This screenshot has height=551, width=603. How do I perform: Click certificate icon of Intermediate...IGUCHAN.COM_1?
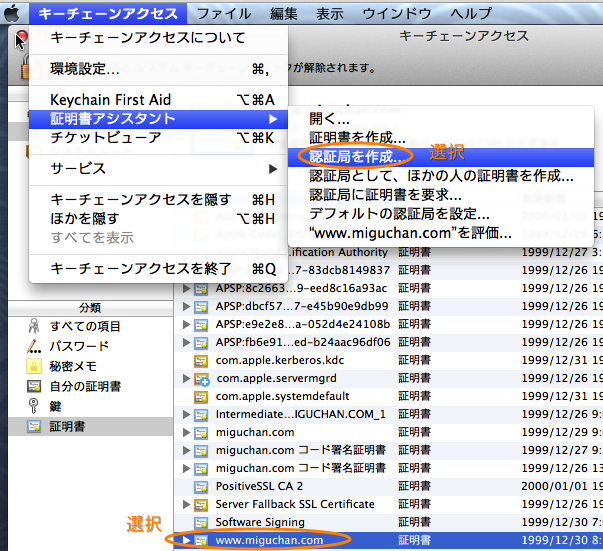coord(201,415)
